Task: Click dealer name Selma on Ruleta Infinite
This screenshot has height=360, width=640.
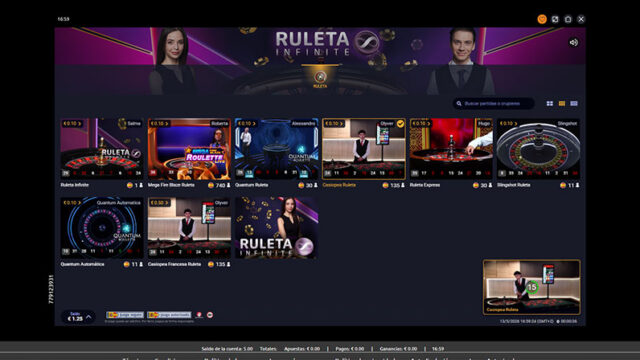Action: tap(134, 123)
